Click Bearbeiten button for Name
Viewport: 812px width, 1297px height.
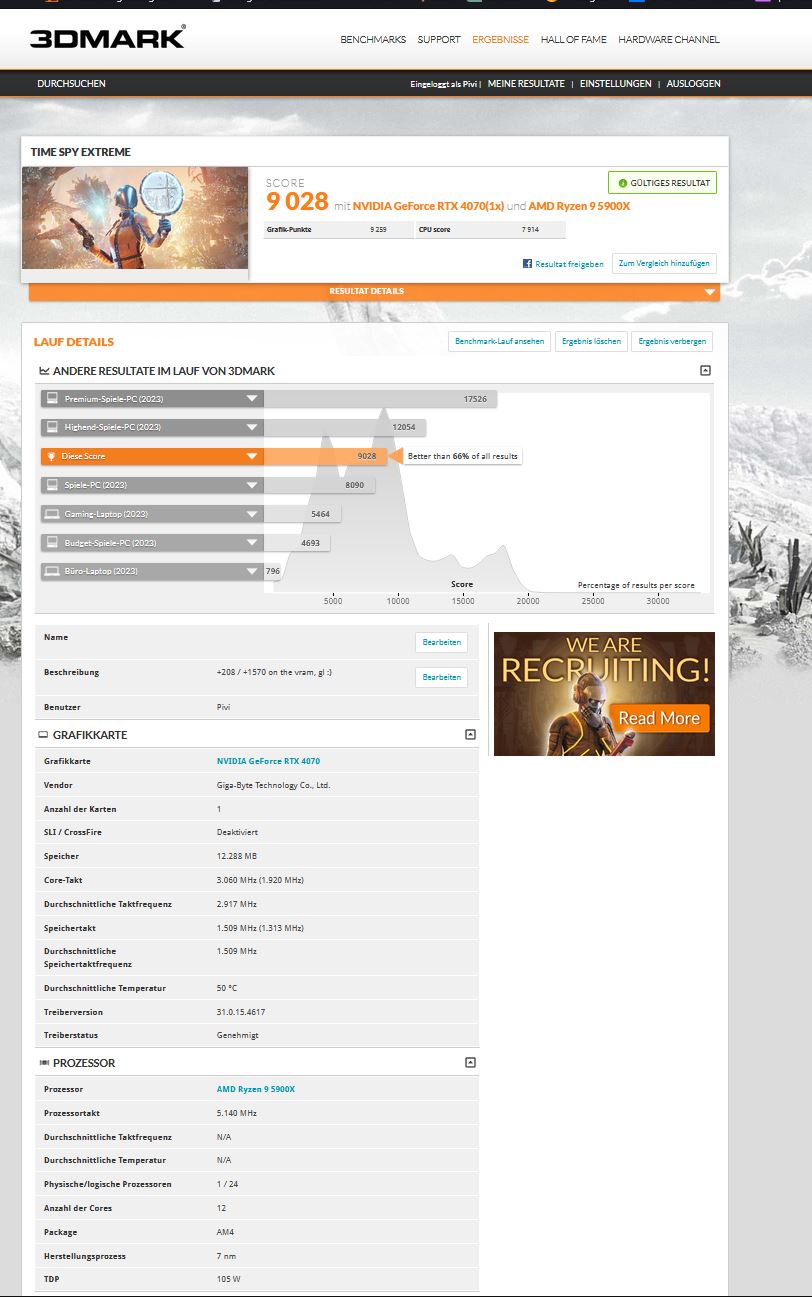click(441, 642)
